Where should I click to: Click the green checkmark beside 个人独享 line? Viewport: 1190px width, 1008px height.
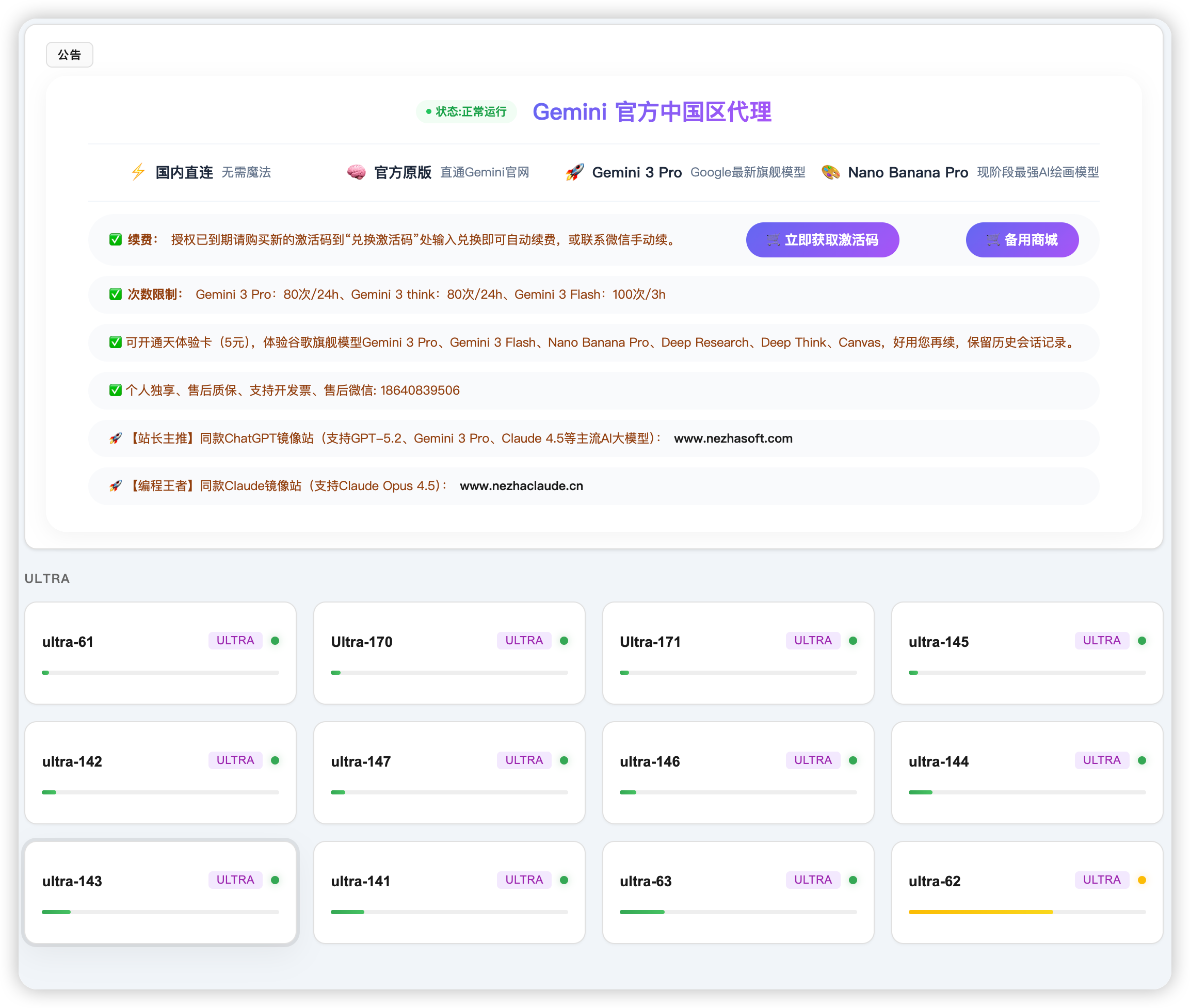point(116,391)
